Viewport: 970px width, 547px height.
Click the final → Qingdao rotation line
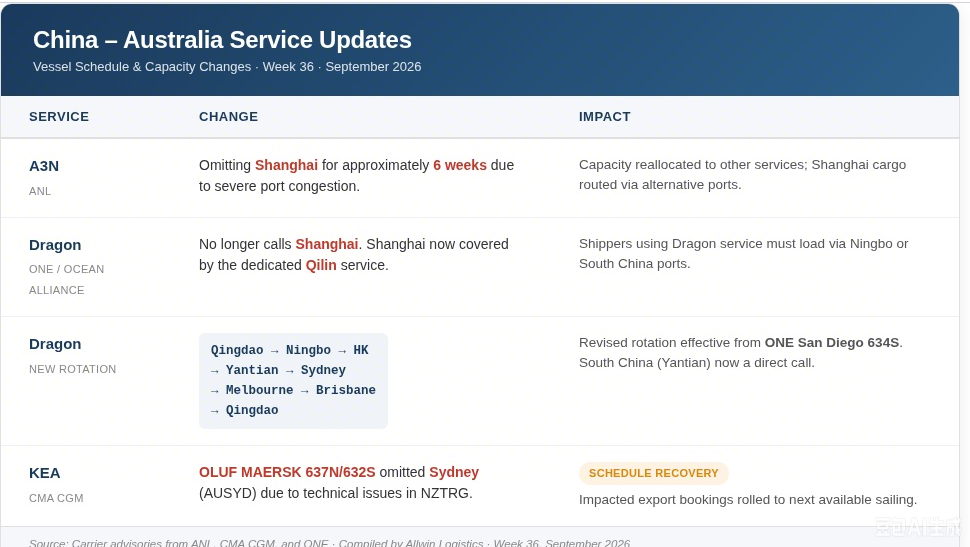point(244,410)
